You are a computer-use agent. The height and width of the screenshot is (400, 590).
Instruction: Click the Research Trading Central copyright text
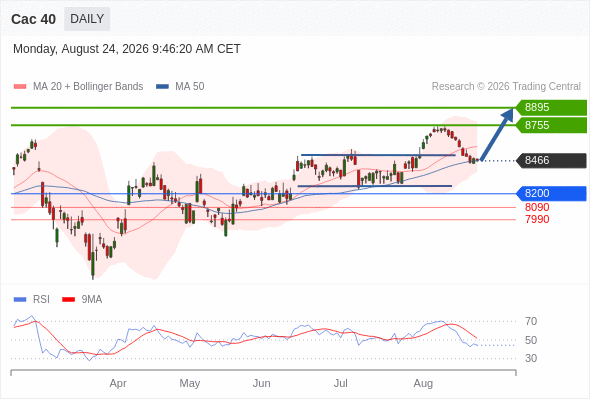pos(506,87)
